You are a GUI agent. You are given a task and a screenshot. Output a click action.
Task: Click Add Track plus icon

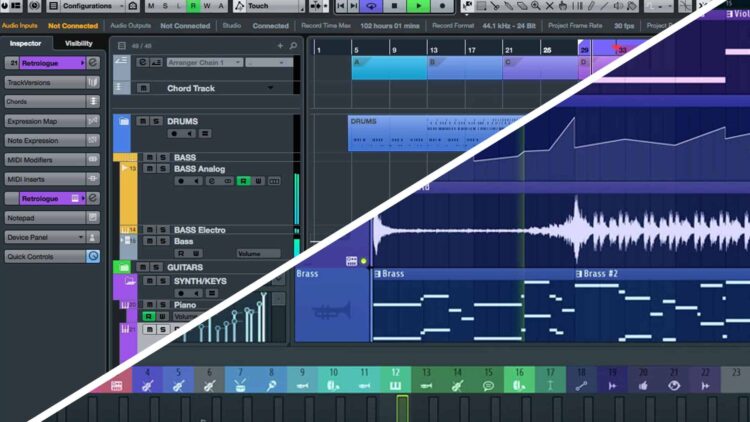[280, 45]
